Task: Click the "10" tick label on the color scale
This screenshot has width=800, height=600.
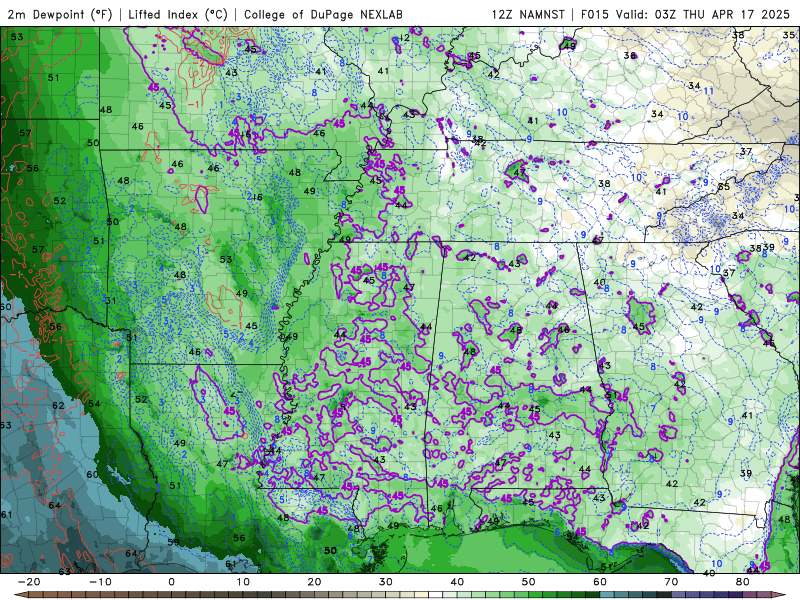Action: click(x=243, y=582)
